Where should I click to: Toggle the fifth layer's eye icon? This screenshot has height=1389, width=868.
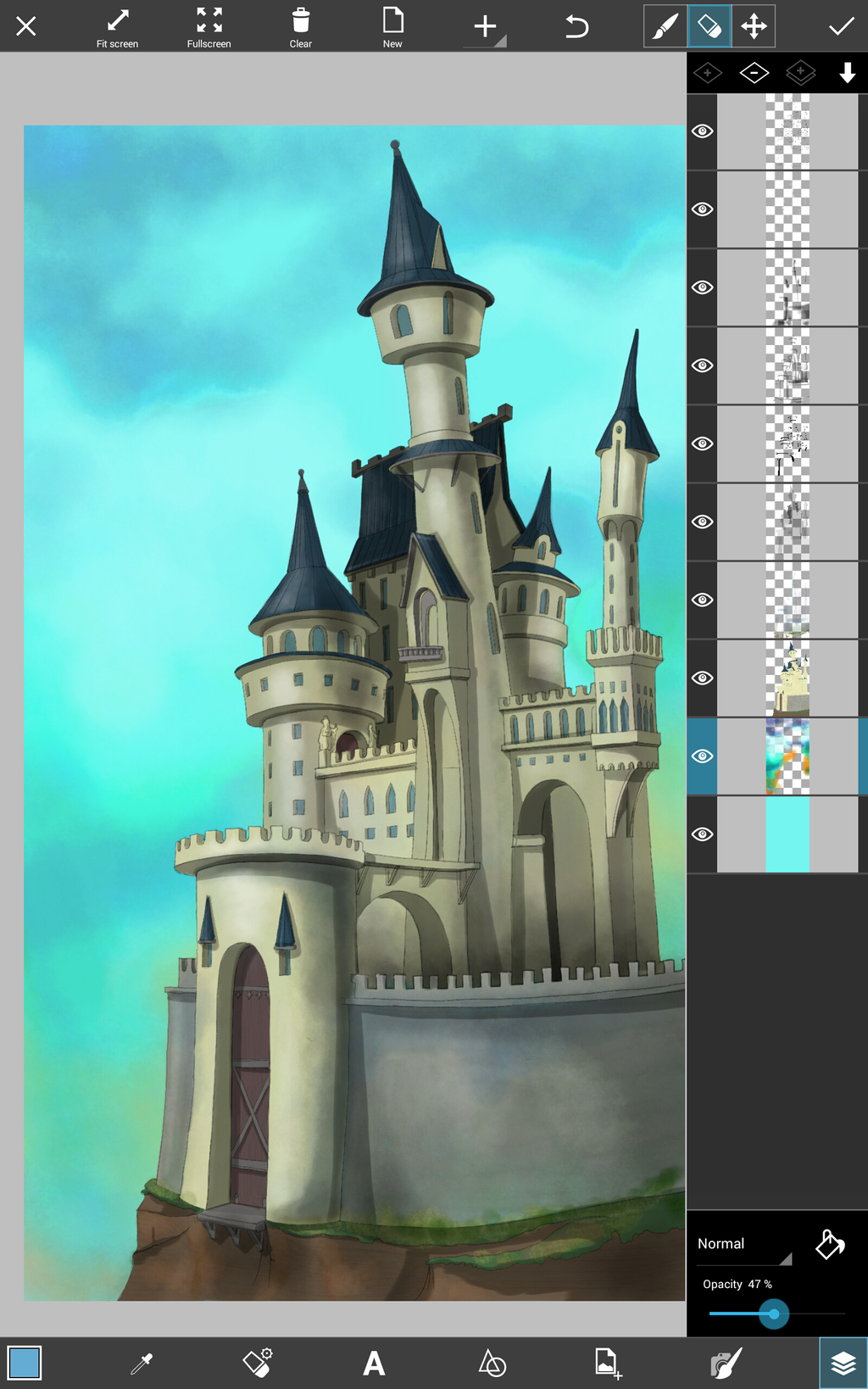pyautogui.click(x=702, y=443)
